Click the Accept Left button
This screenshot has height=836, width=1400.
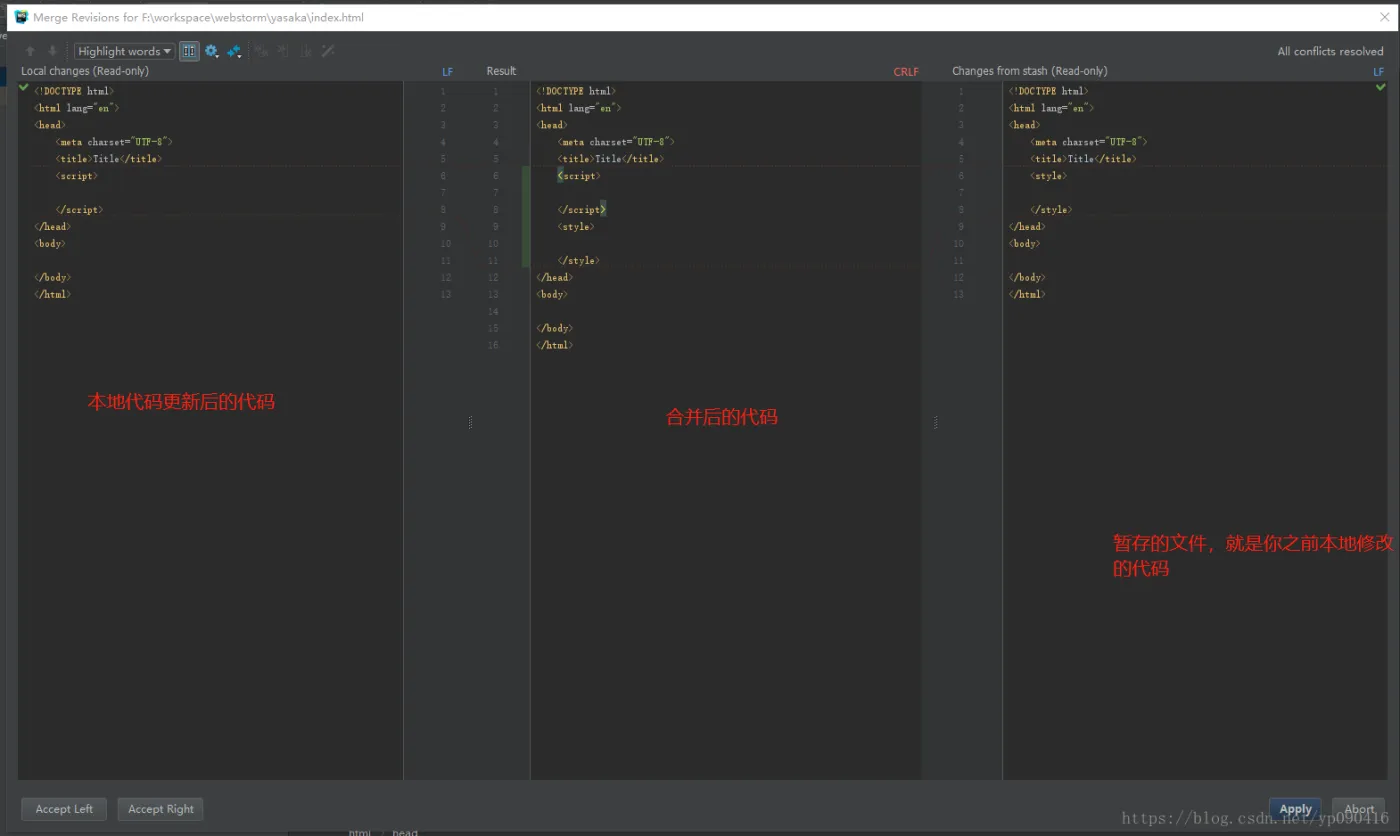pyautogui.click(x=64, y=809)
